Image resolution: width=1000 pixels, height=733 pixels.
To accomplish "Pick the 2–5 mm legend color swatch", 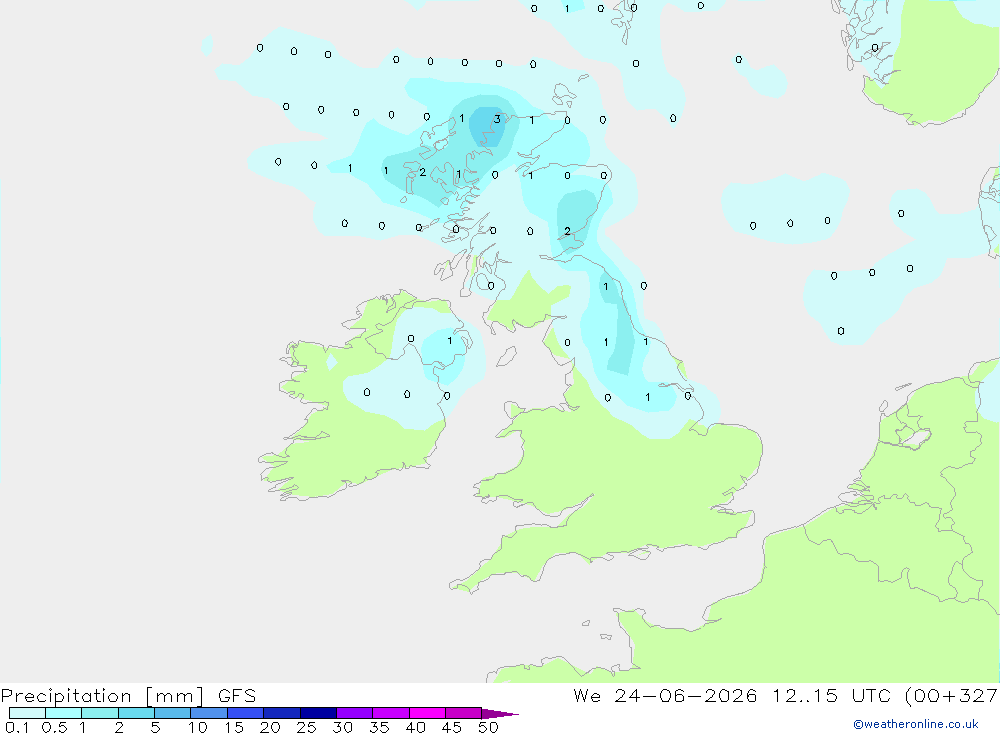I will pos(136,713).
